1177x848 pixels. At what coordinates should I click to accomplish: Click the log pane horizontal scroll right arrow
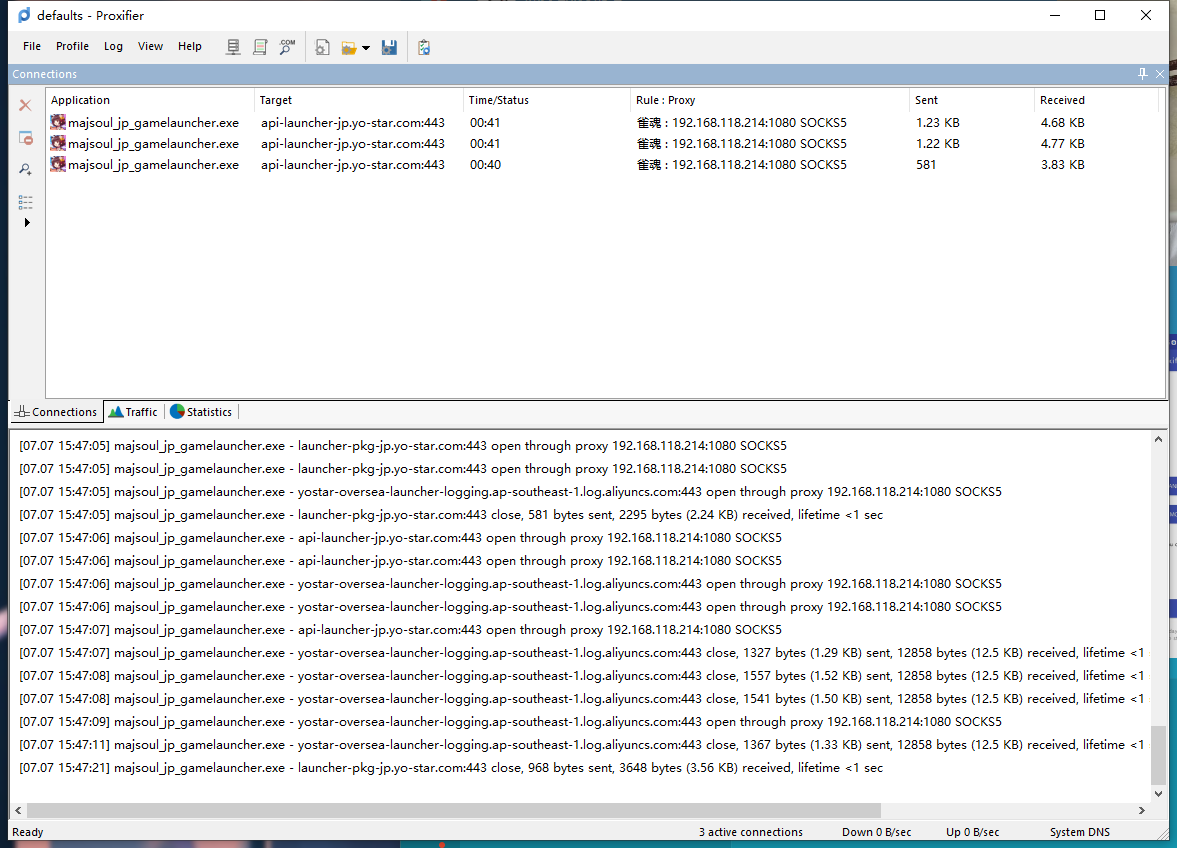tap(1142, 810)
